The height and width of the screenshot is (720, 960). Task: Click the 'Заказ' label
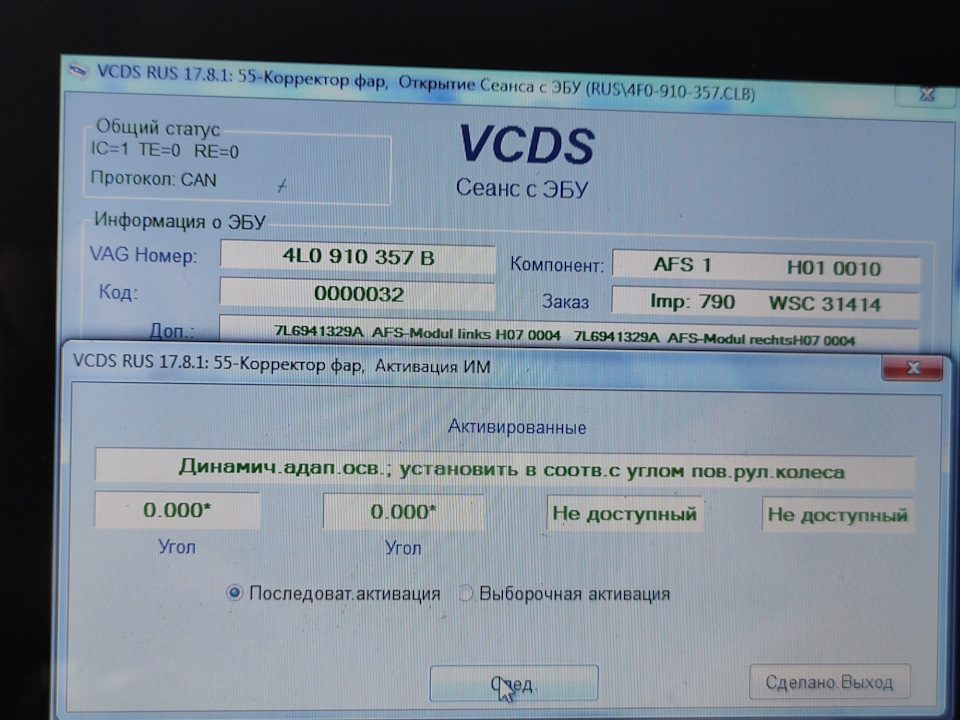click(x=565, y=301)
